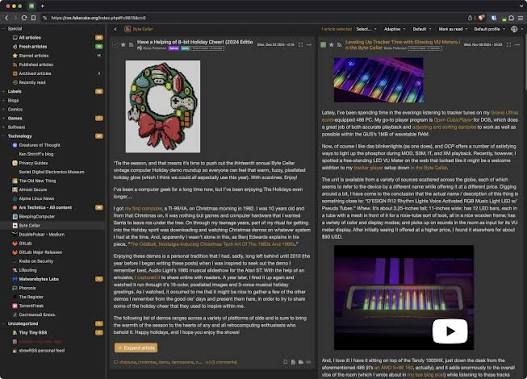Screen dimensions: 527x379
Task: Open the Adaptive view mode dropdown
Action: 395,29
